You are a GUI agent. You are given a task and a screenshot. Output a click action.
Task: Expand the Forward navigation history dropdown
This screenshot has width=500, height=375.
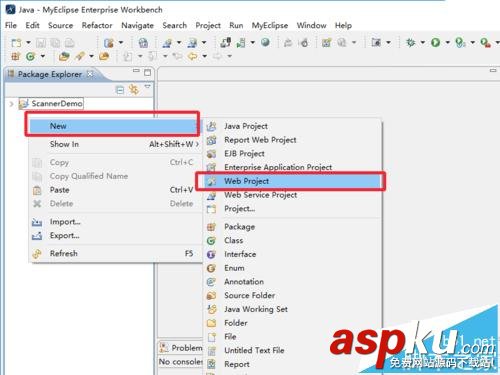point(229,56)
